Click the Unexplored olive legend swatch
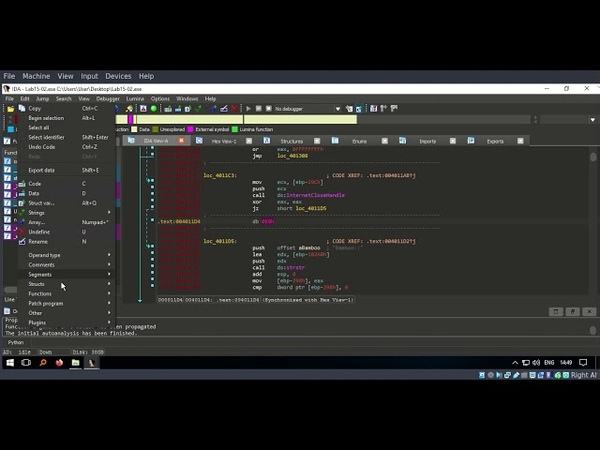Viewport: 600px width, 450px height. coord(155,129)
